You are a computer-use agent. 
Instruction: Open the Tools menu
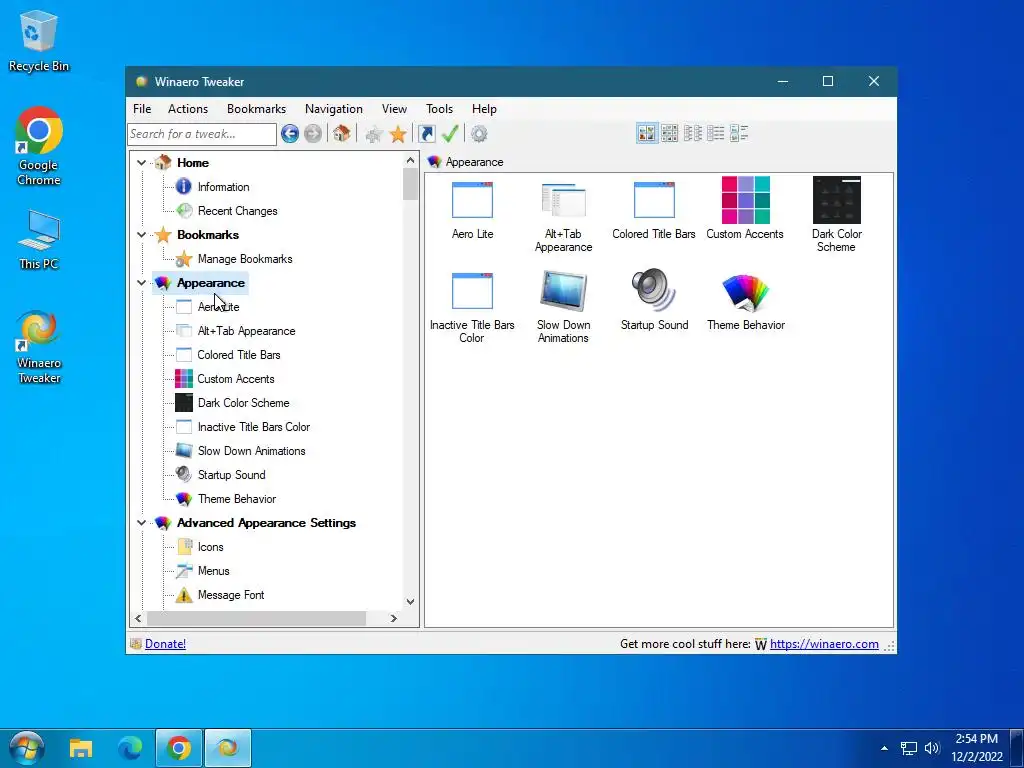[x=440, y=109]
